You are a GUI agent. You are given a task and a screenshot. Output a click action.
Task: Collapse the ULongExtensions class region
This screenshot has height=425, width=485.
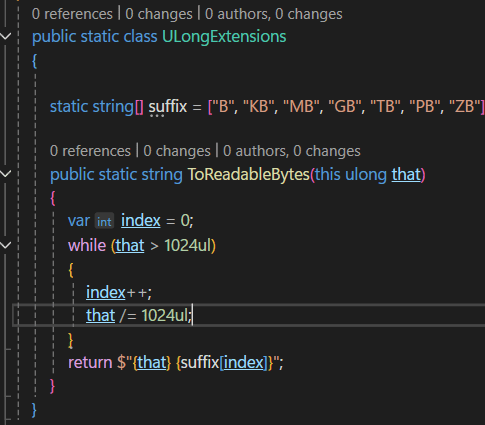click(6, 36)
